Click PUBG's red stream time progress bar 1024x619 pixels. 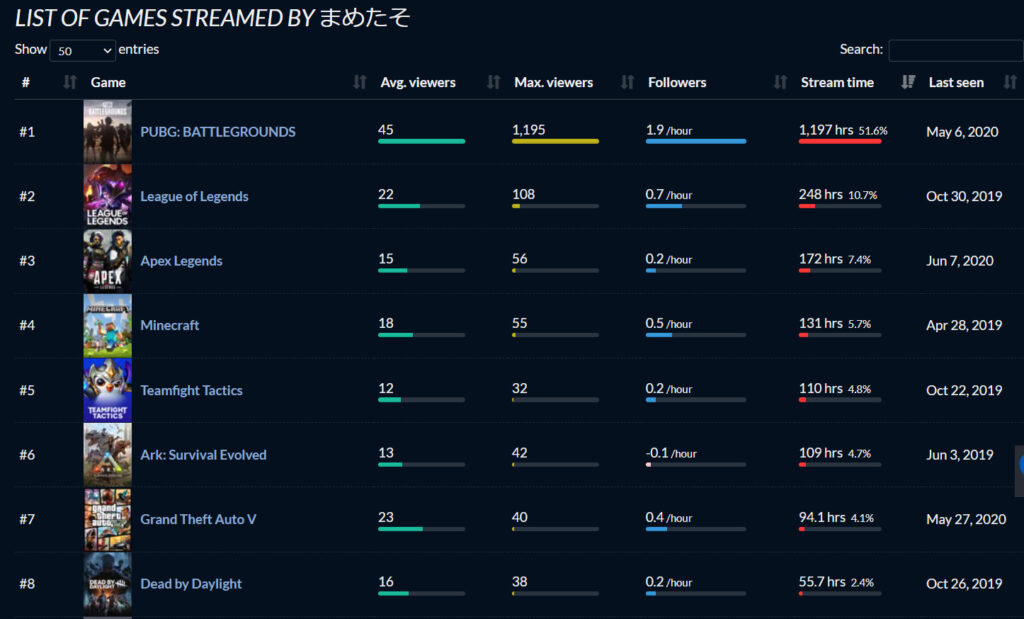coord(840,142)
